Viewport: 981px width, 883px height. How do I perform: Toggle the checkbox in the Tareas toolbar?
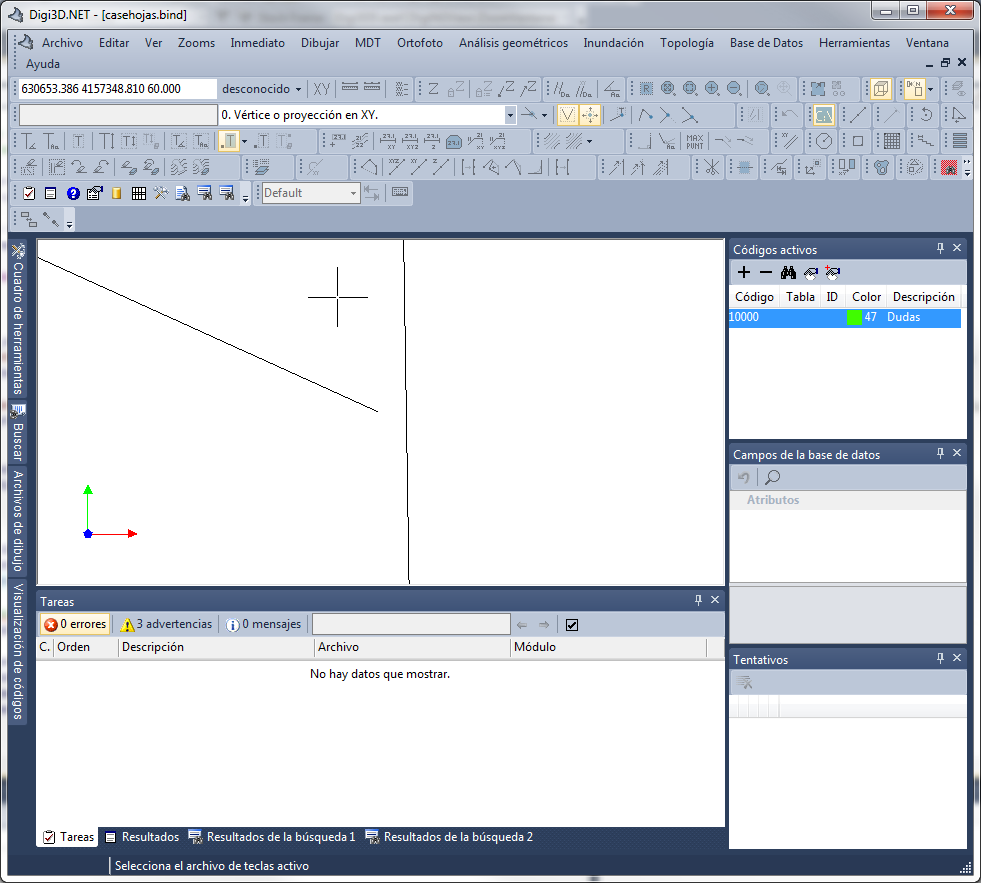572,625
